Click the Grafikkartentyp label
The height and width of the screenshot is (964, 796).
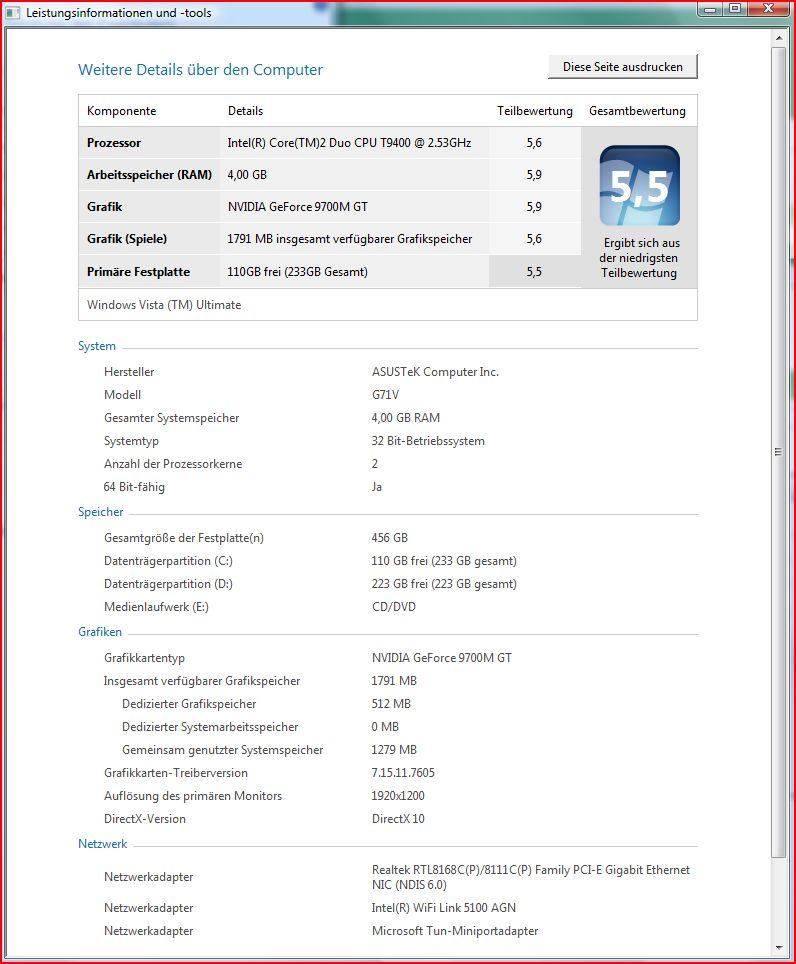144,658
